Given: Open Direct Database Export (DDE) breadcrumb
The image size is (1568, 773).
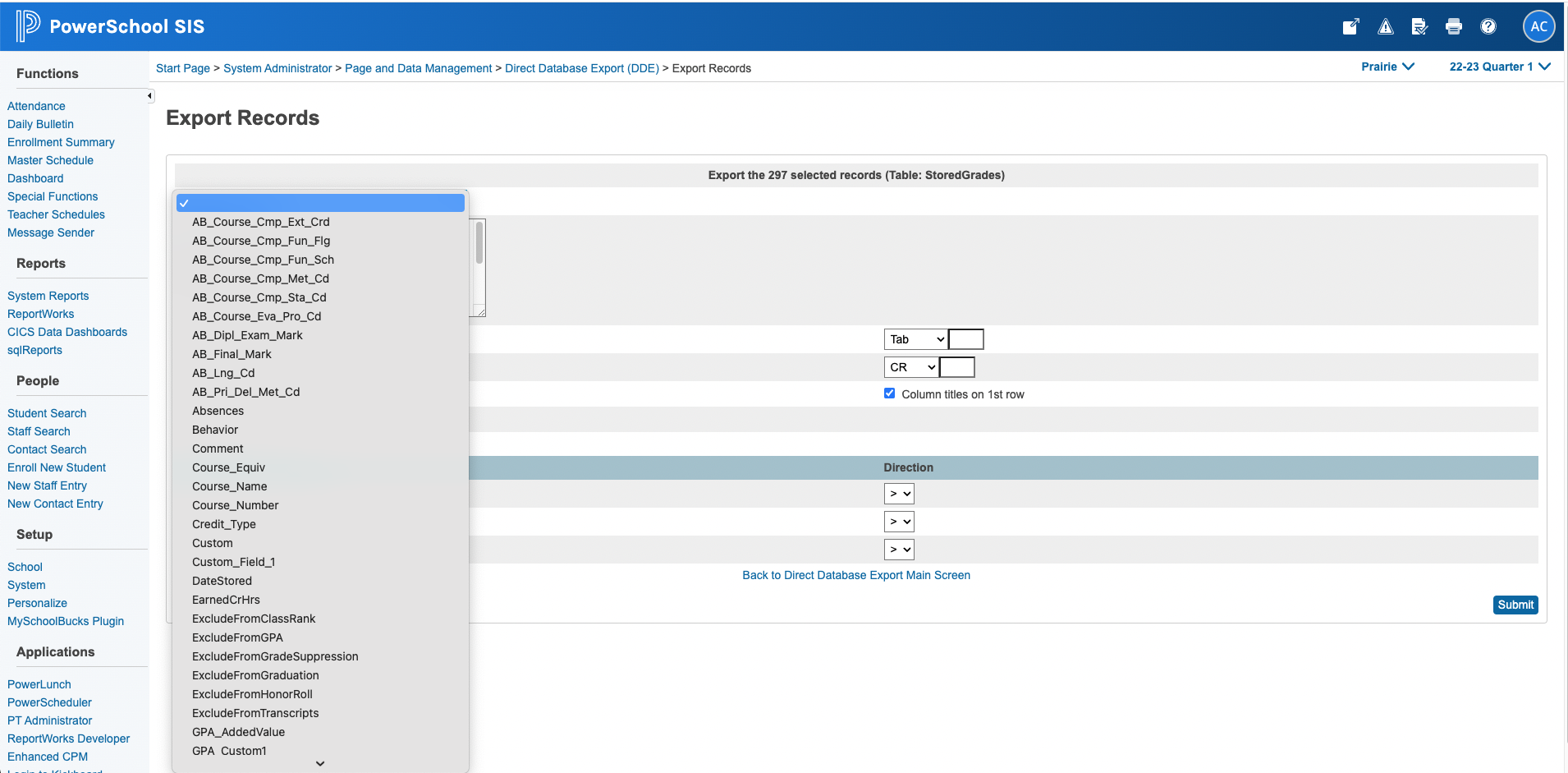Looking at the screenshot, I should [x=582, y=68].
